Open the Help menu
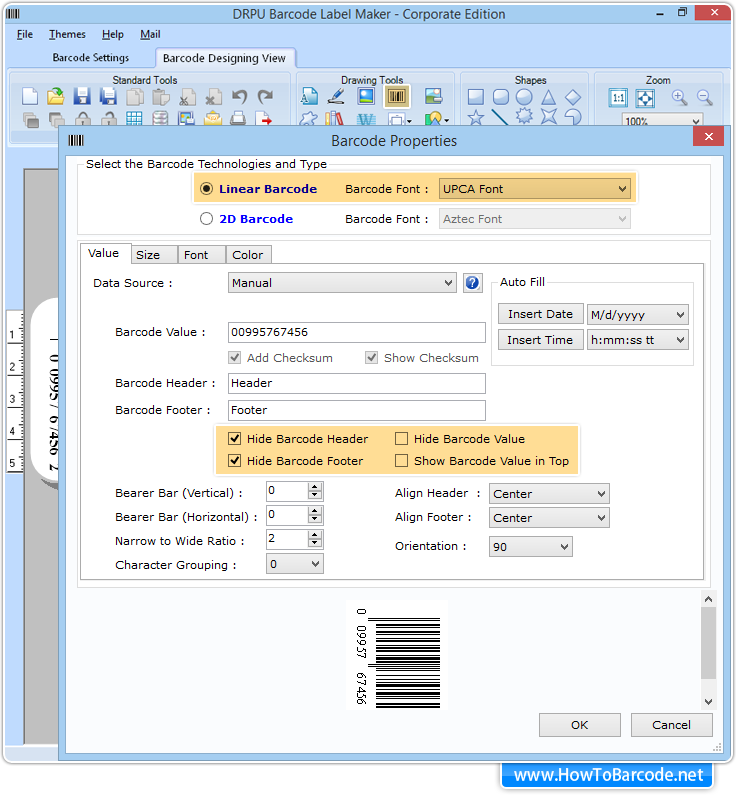This screenshot has height=795, width=736. tap(113, 34)
